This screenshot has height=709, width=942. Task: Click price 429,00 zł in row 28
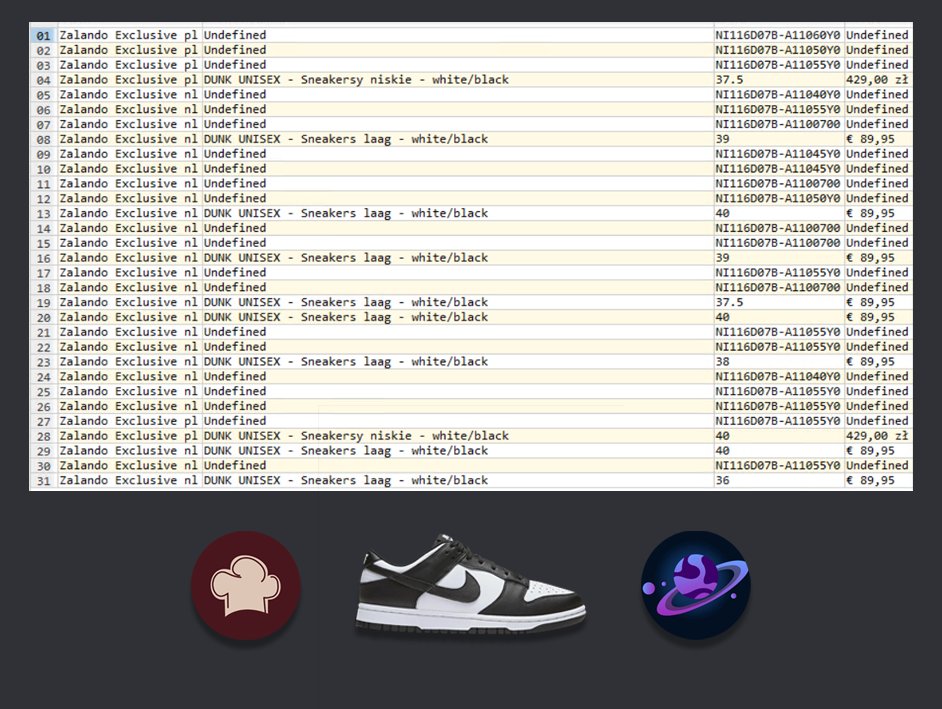coord(877,436)
